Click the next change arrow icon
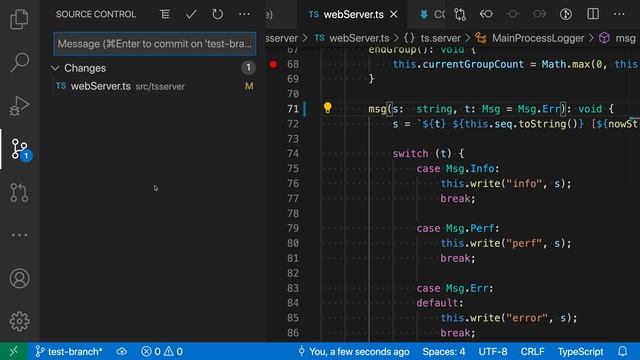The height and width of the screenshot is (360, 640). (x=539, y=14)
